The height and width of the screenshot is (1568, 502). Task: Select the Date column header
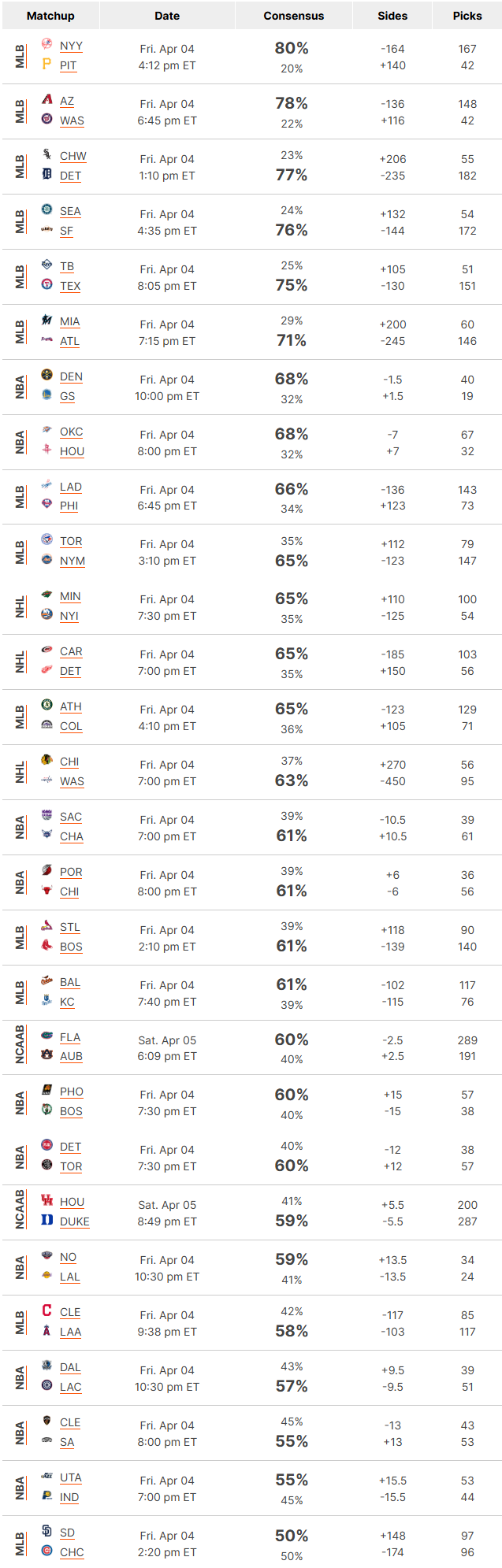[x=167, y=16]
